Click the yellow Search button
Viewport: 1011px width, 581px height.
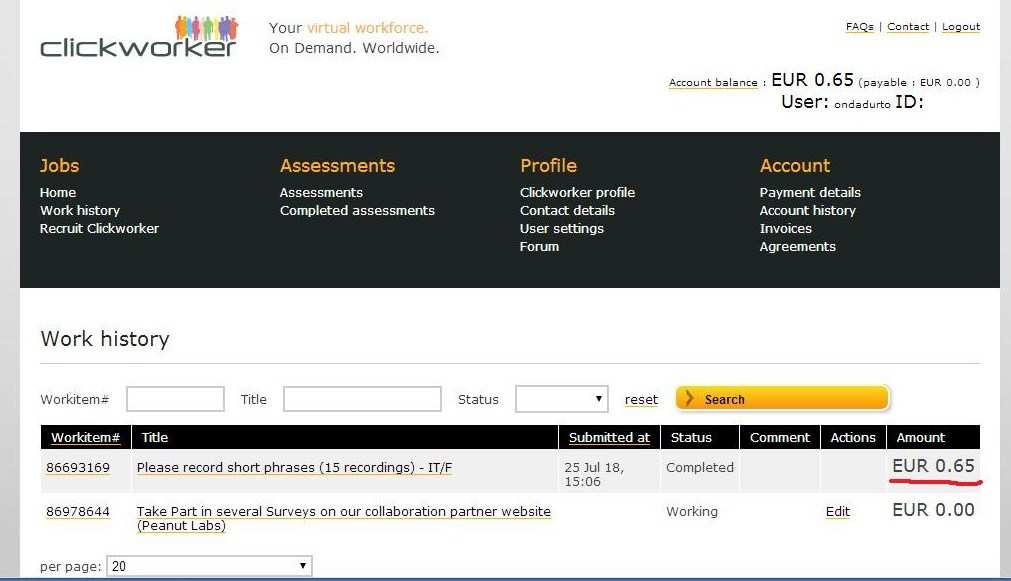coord(783,399)
